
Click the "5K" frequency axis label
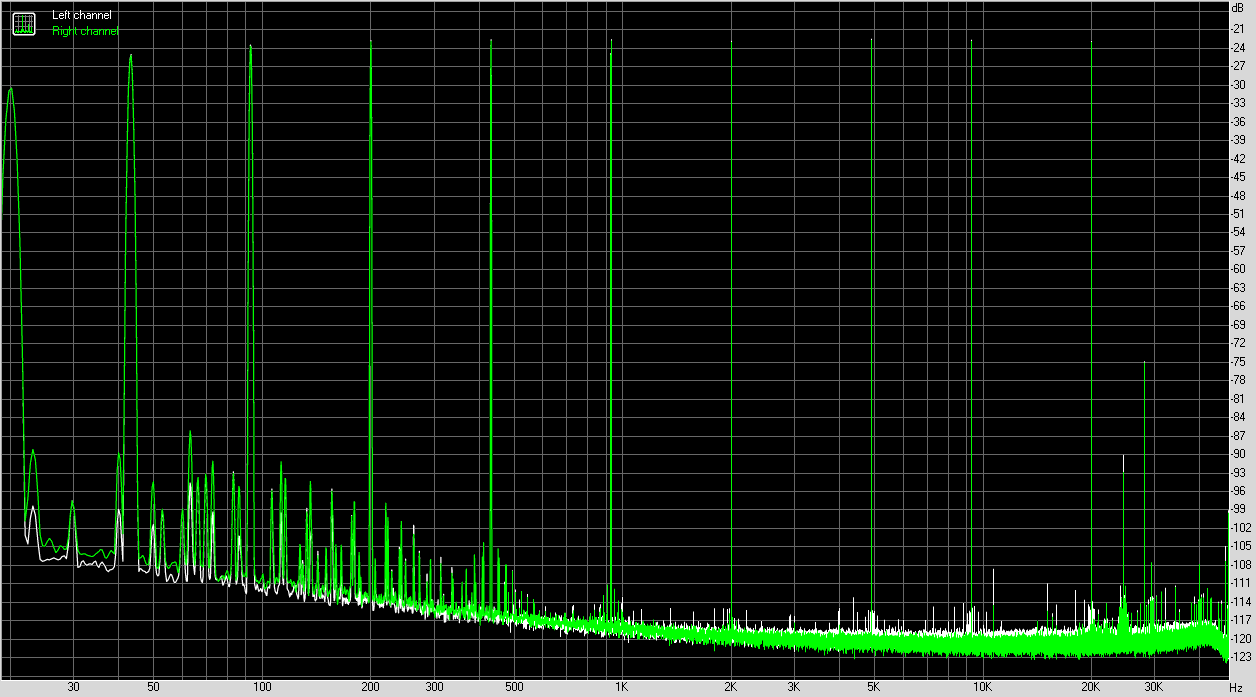874,687
